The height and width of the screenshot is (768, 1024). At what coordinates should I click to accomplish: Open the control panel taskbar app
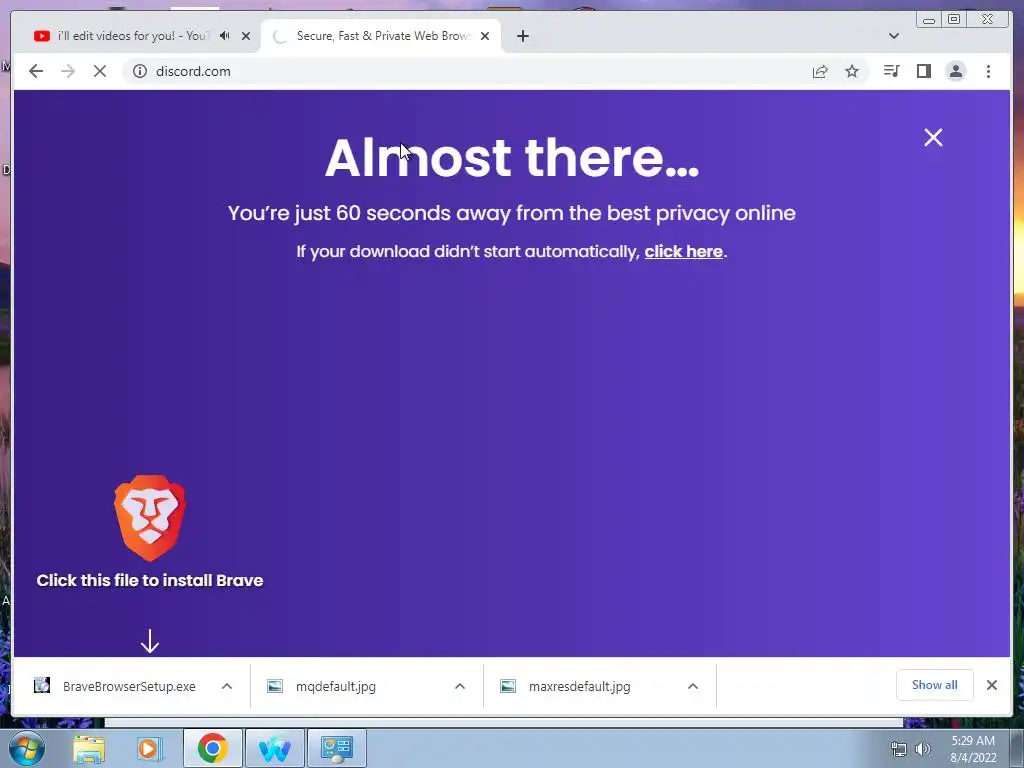coord(336,748)
